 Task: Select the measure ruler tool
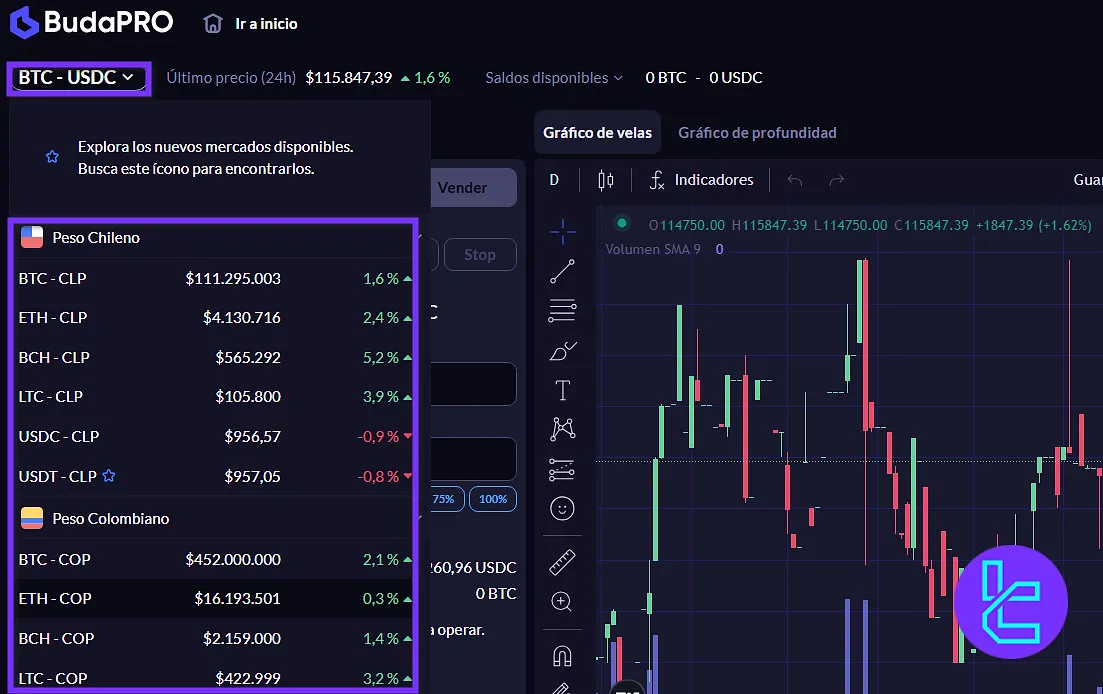[562, 561]
